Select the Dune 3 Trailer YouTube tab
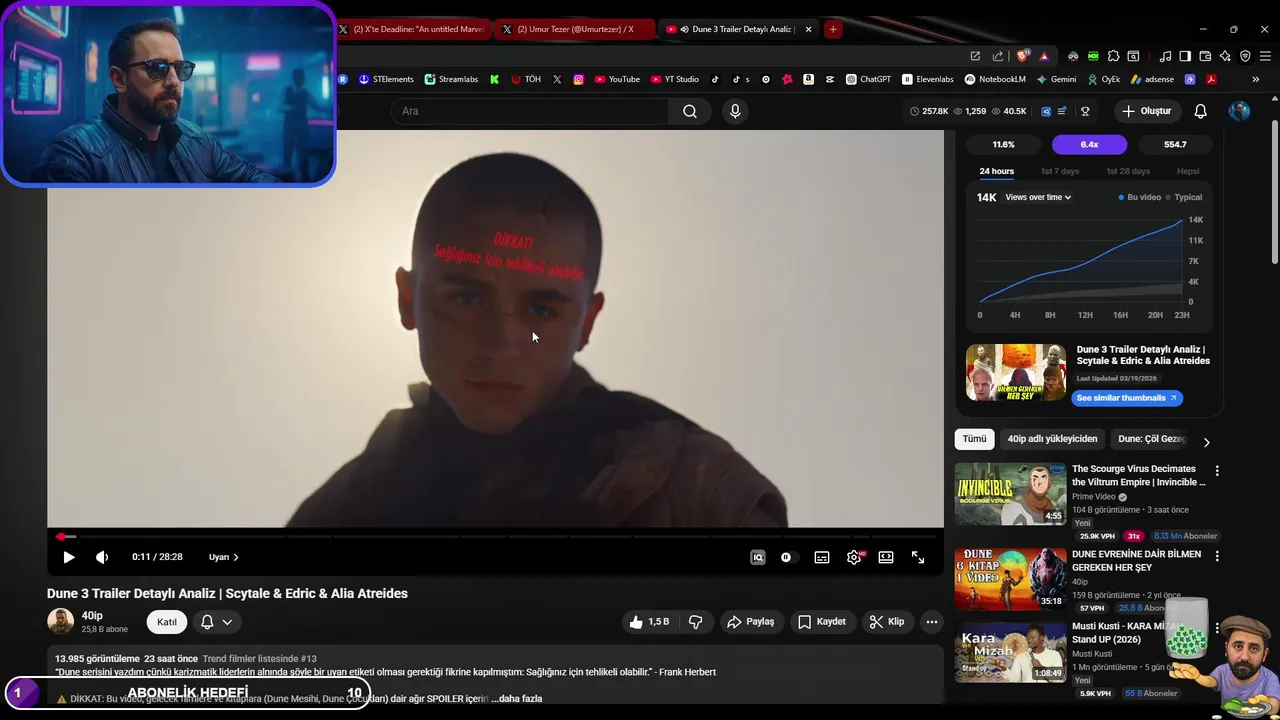Screen dimensions: 1280x720 [x=740, y=29]
